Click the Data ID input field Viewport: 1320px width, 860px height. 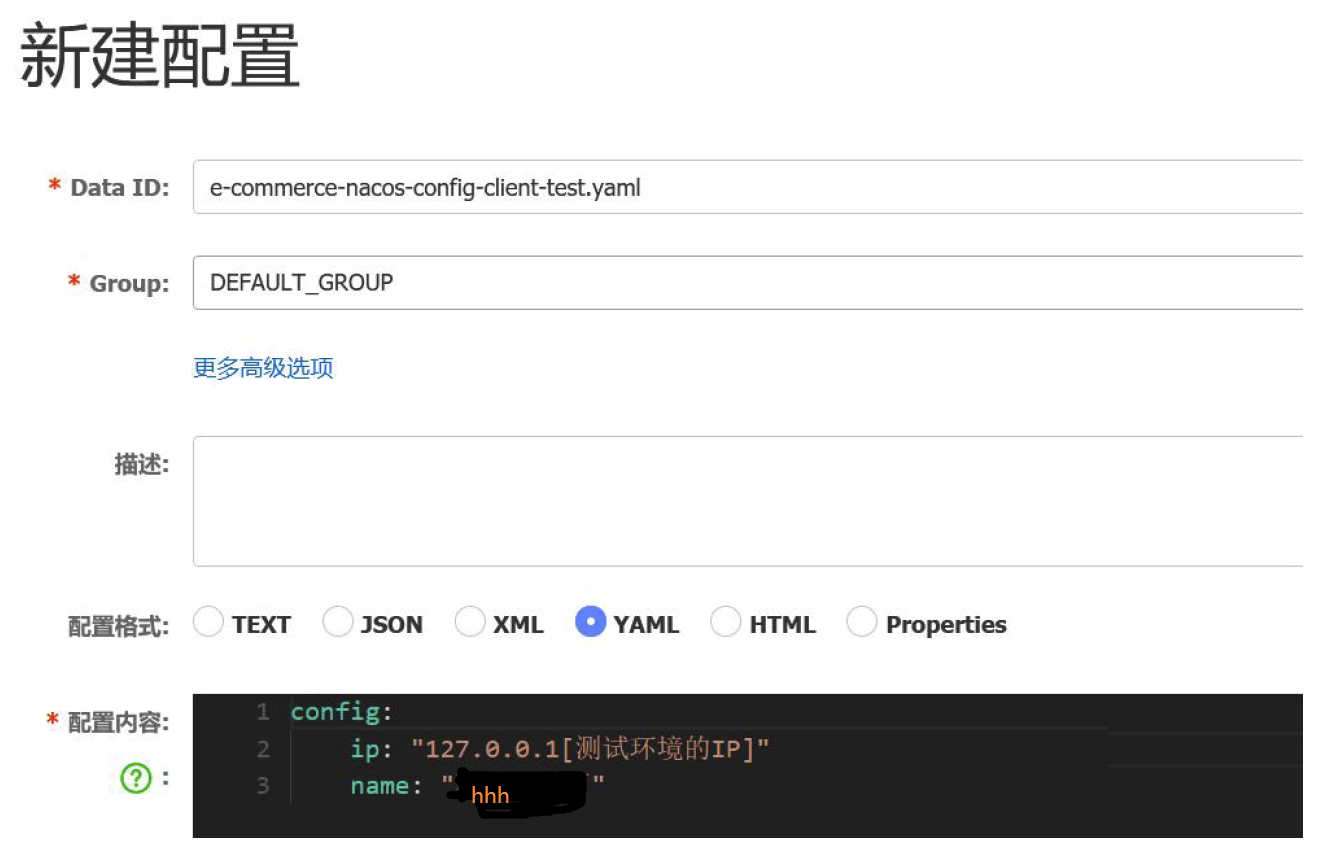click(748, 187)
